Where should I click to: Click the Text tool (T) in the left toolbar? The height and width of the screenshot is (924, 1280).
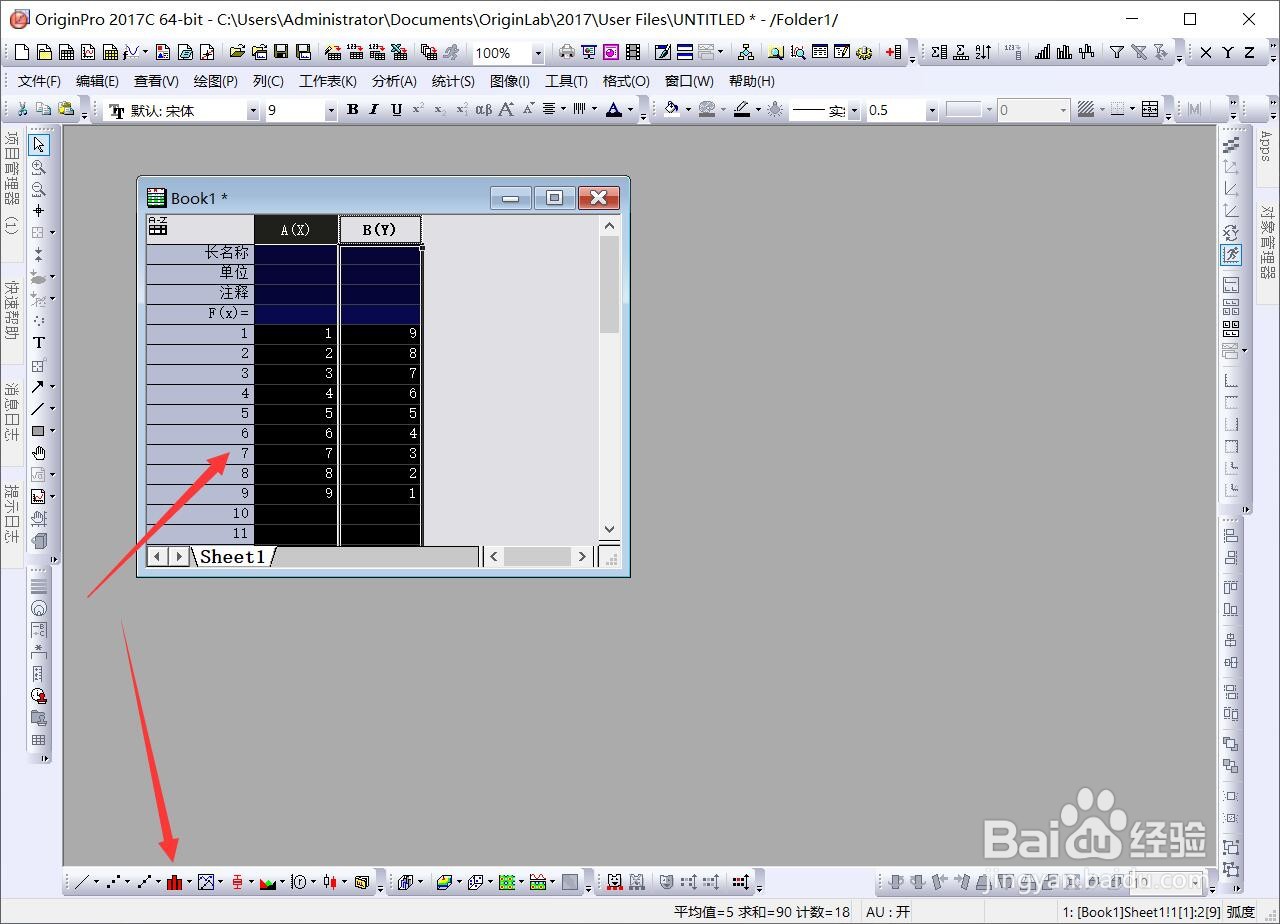coord(39,343)
